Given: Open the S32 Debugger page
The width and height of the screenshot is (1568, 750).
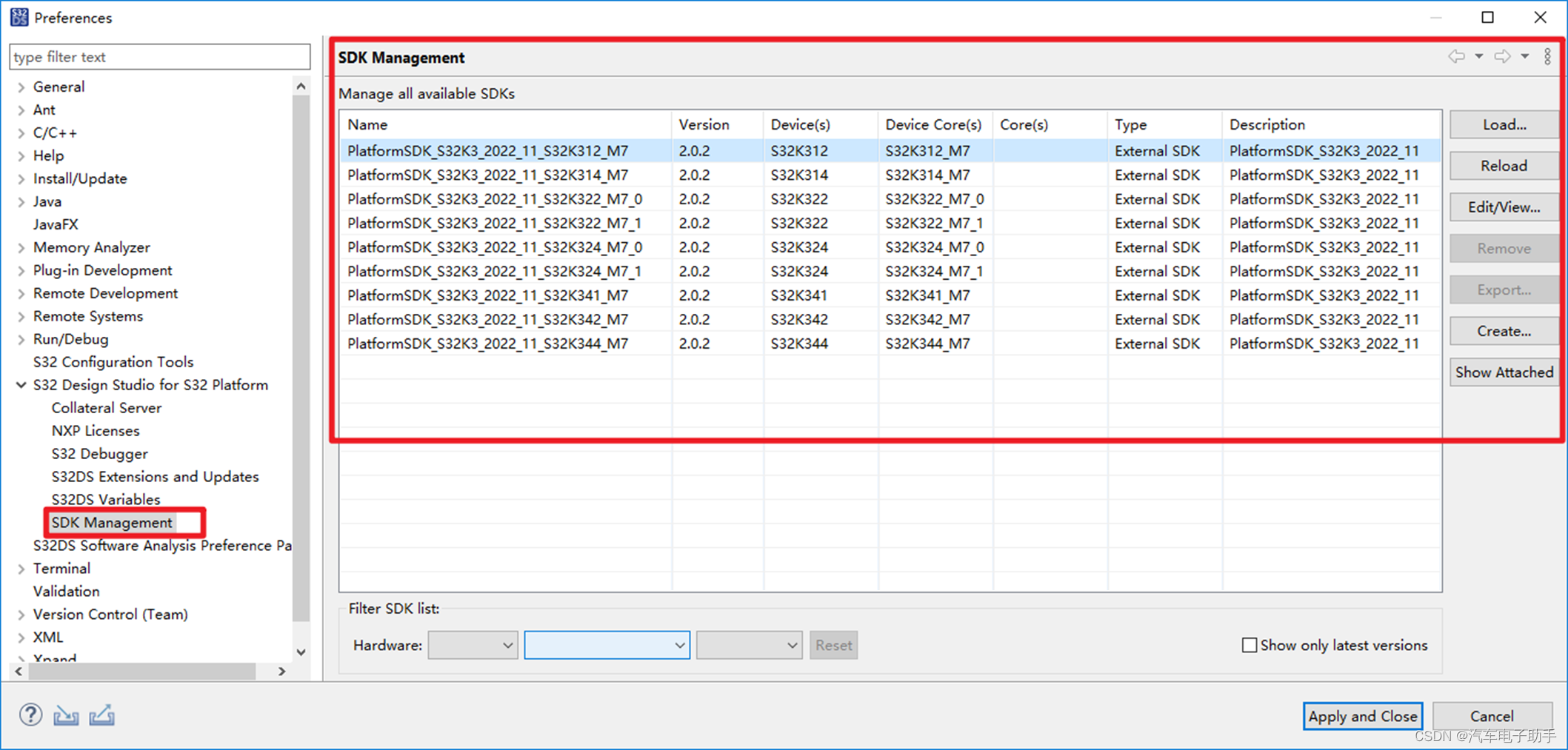Looking at the screenshot, I should pos(99,454).
